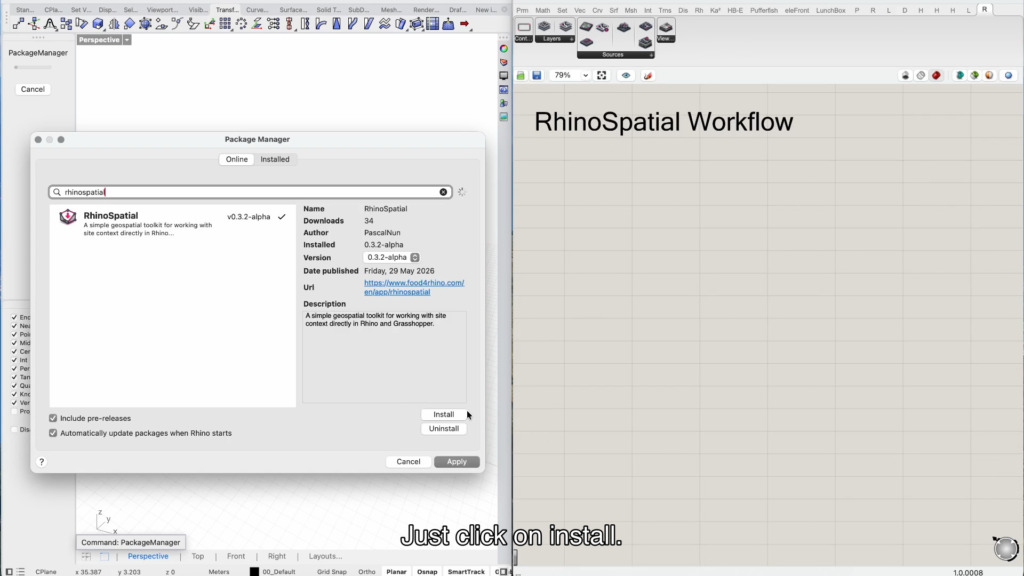
Task: Select the top-left Sources component icon
Action: point(586,27)
